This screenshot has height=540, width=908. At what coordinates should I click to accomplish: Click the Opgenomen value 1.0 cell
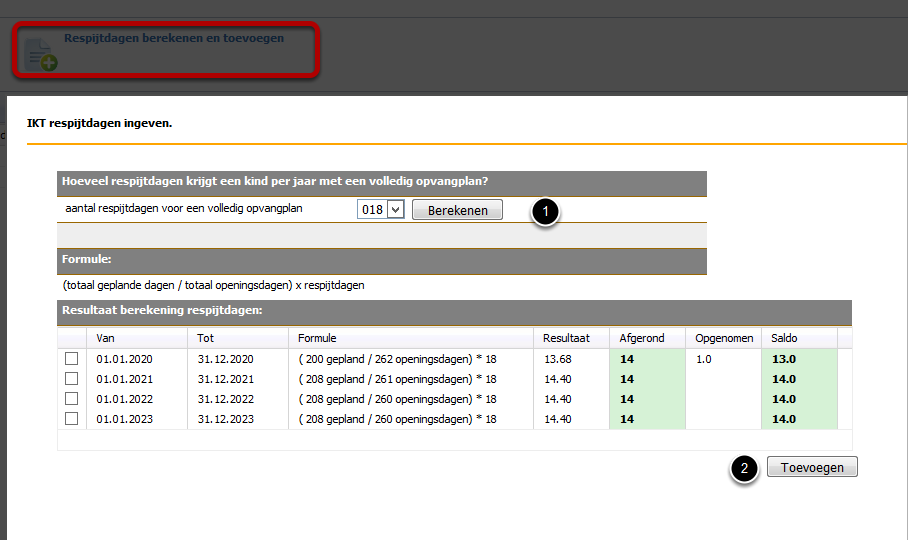click(722, 359)
